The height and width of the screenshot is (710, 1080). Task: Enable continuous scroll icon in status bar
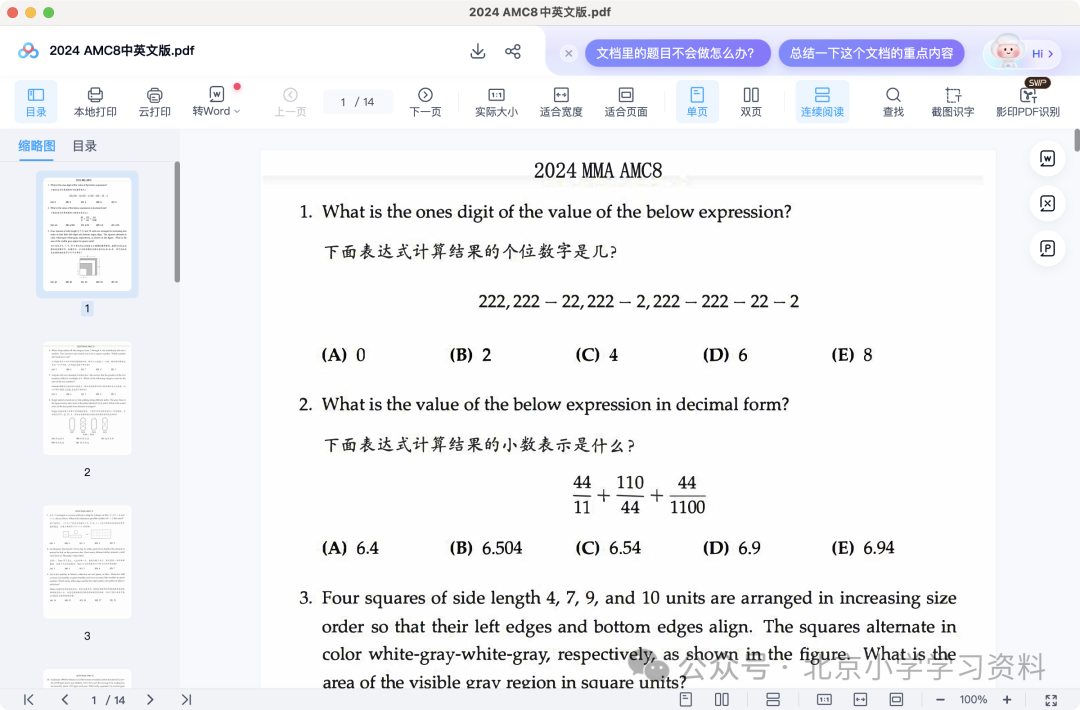[x=773, y=700]
